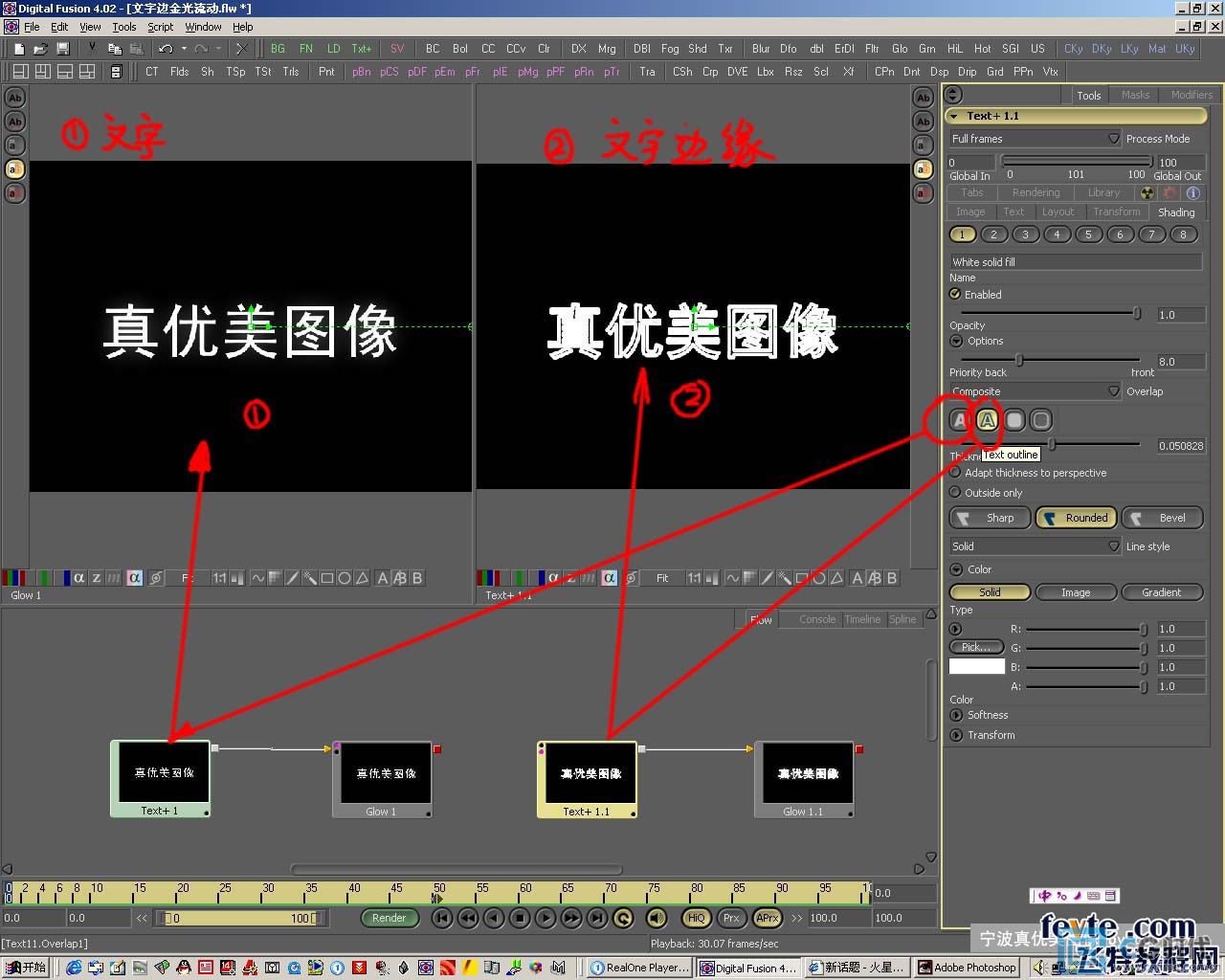Click the blue info icon in Tools panel
Image resolution: width=1225 pixels, height=980 pixels.
click(1193, 192)
